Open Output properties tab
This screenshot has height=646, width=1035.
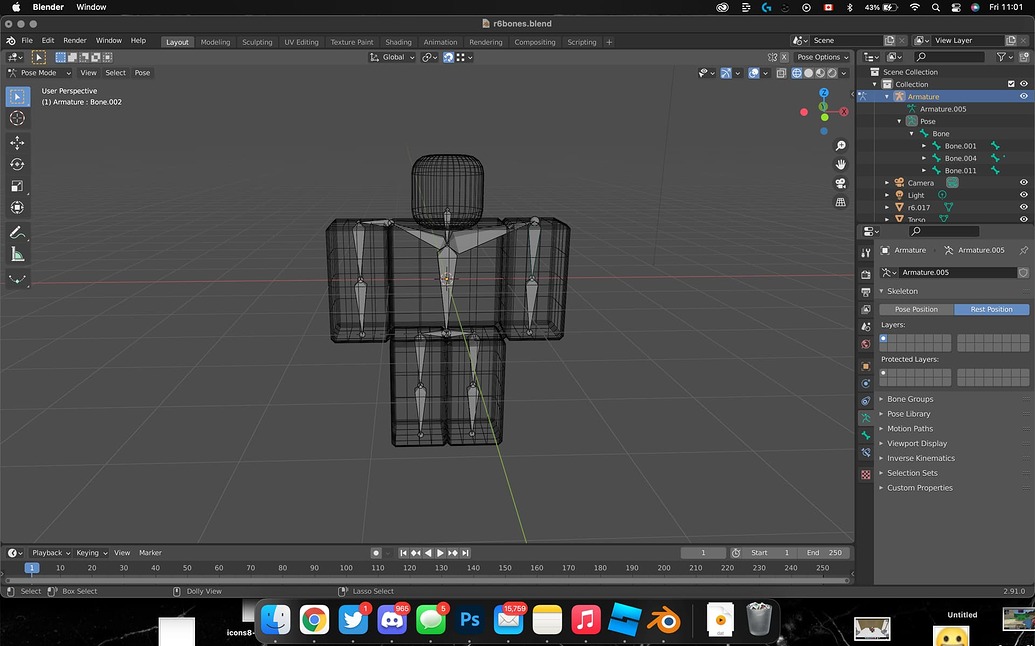[x=866, y=292]
